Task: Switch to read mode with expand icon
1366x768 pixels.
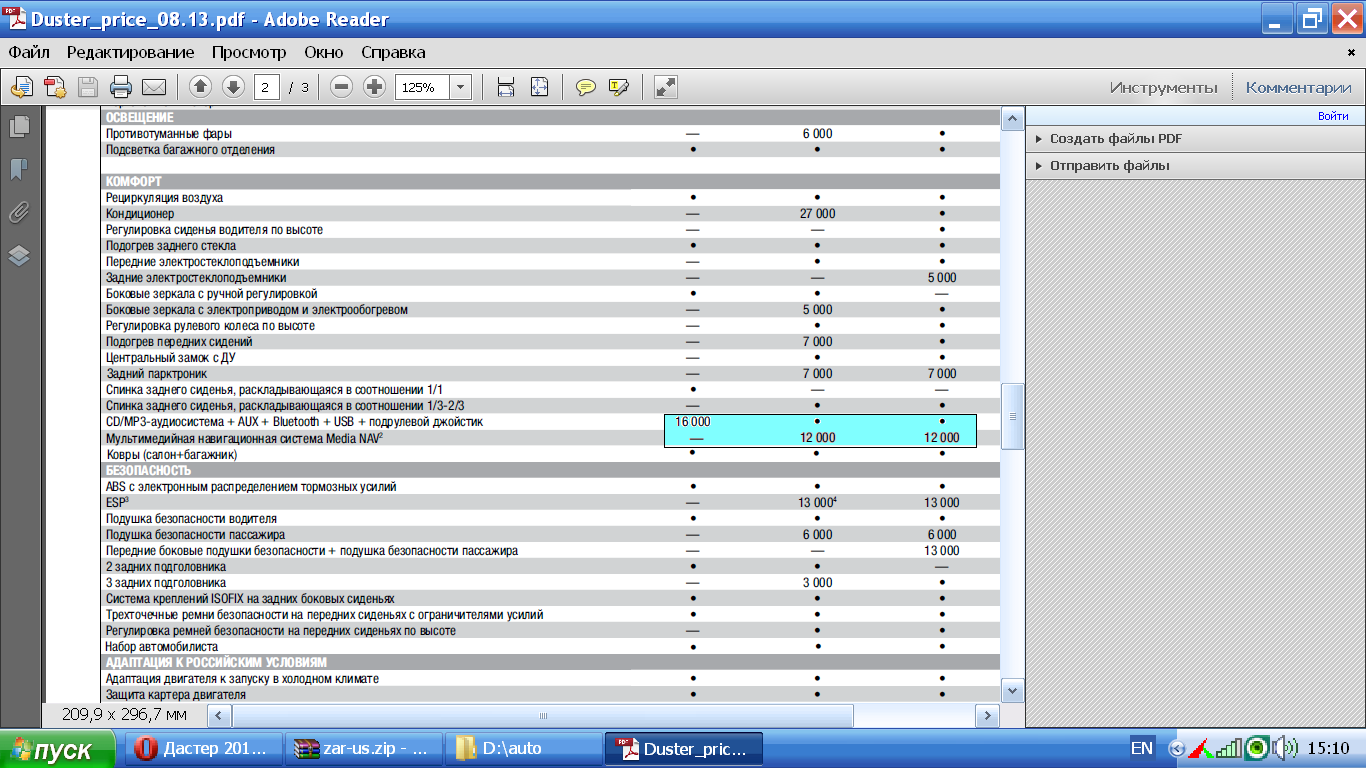Action: [666, 87]
